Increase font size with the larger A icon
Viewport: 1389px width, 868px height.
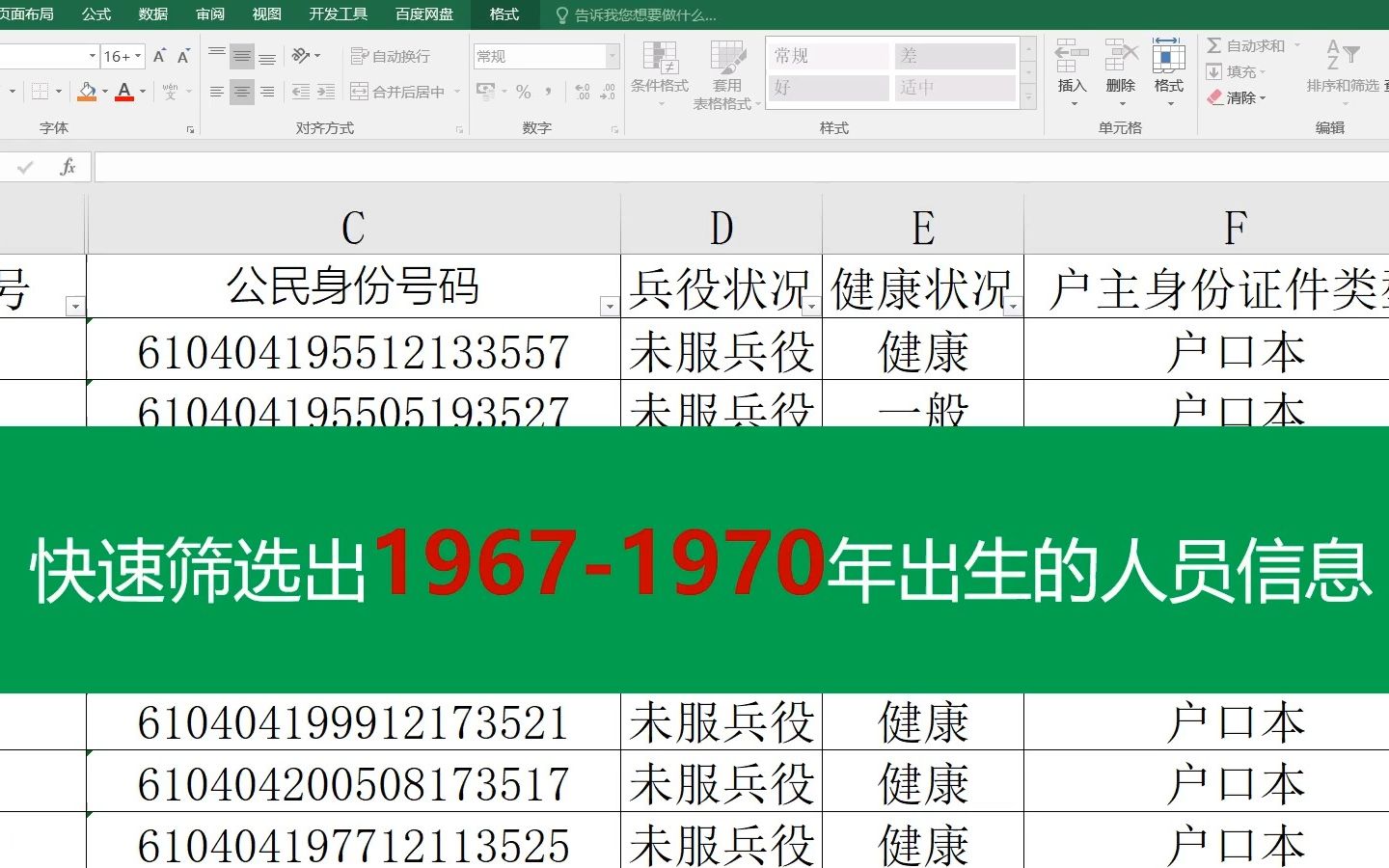coord(160,57)
